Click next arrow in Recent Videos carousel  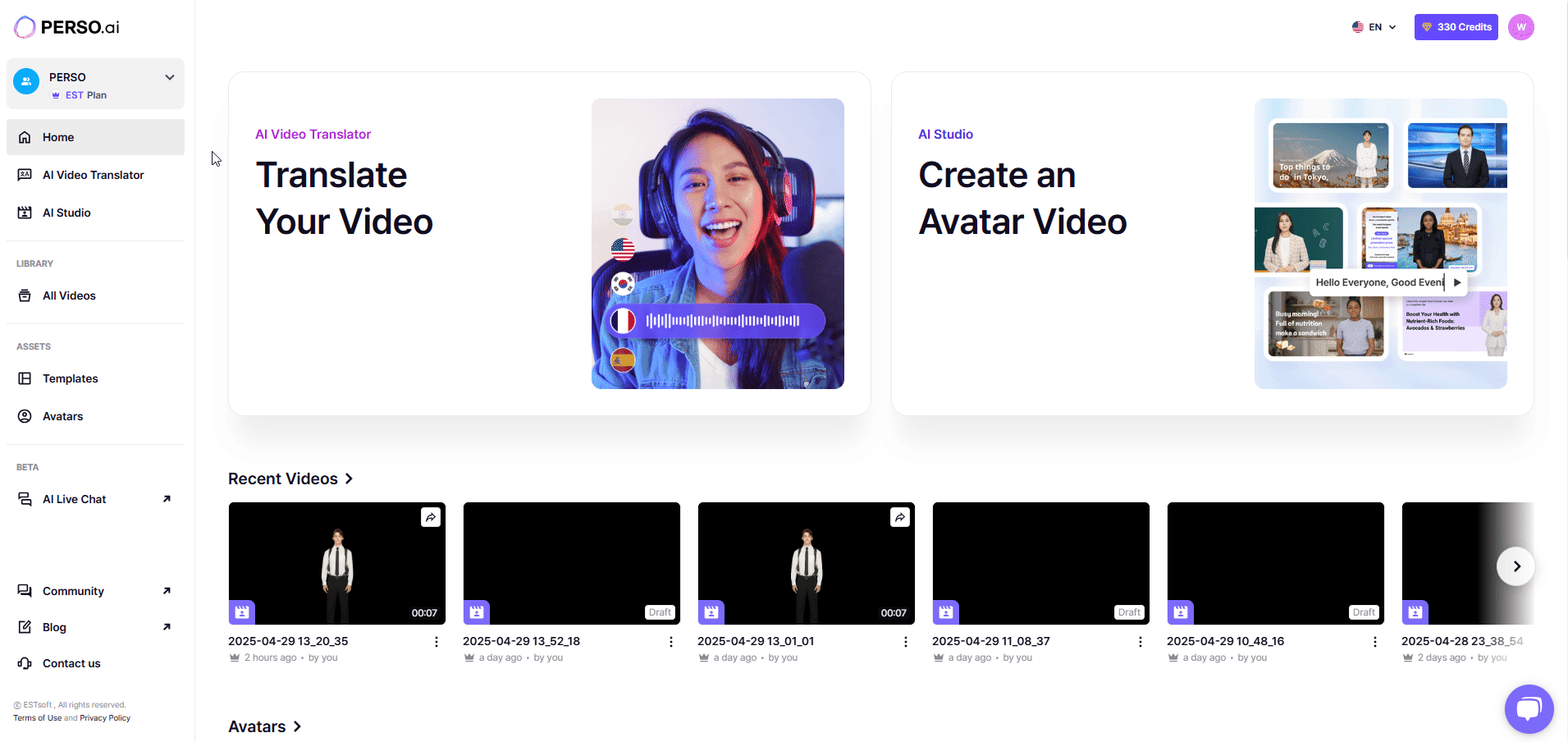pyautogui.click(x=1516, y=566)
